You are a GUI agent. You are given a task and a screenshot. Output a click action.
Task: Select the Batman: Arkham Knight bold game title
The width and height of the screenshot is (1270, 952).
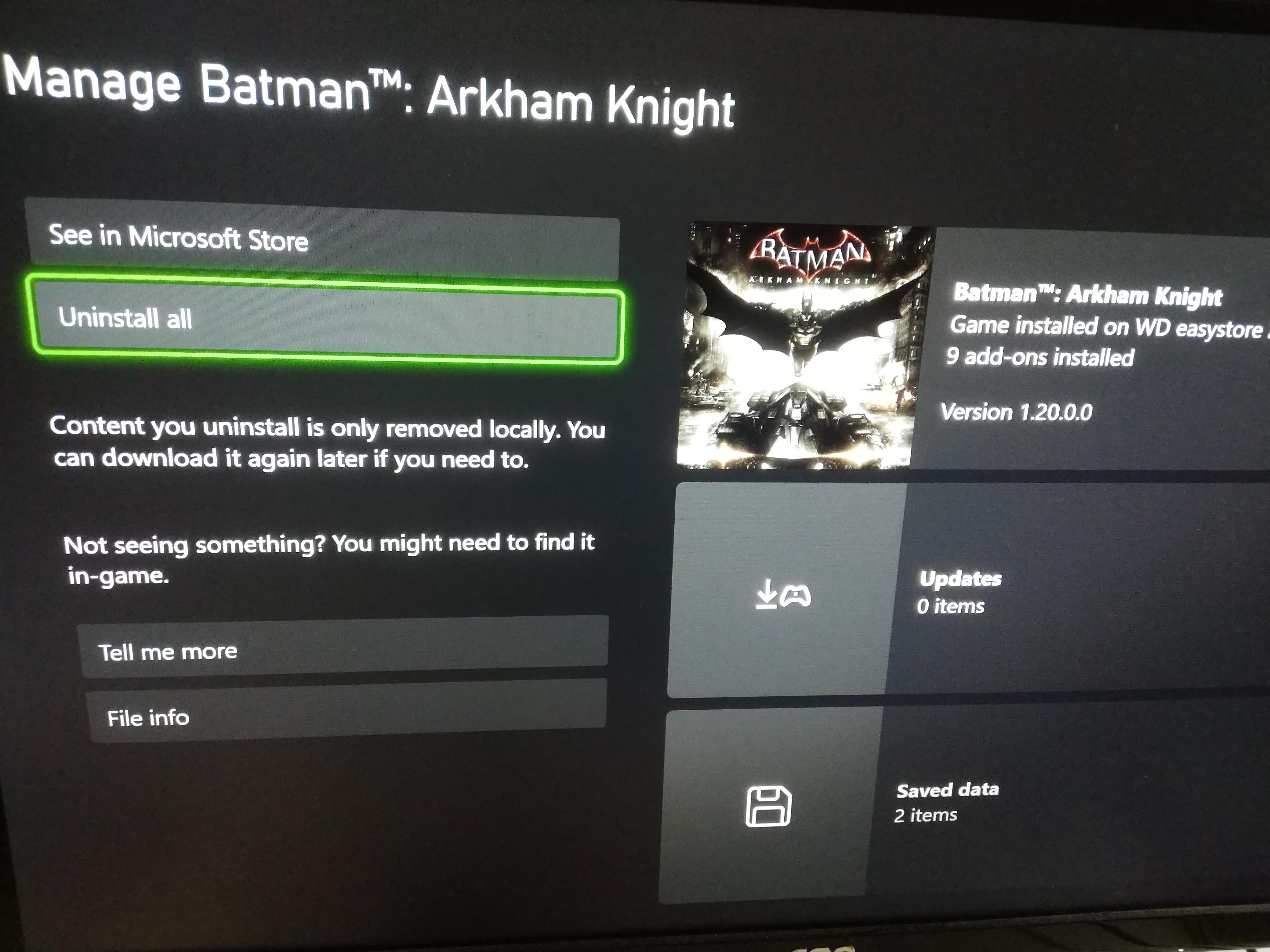point(1087,294)
